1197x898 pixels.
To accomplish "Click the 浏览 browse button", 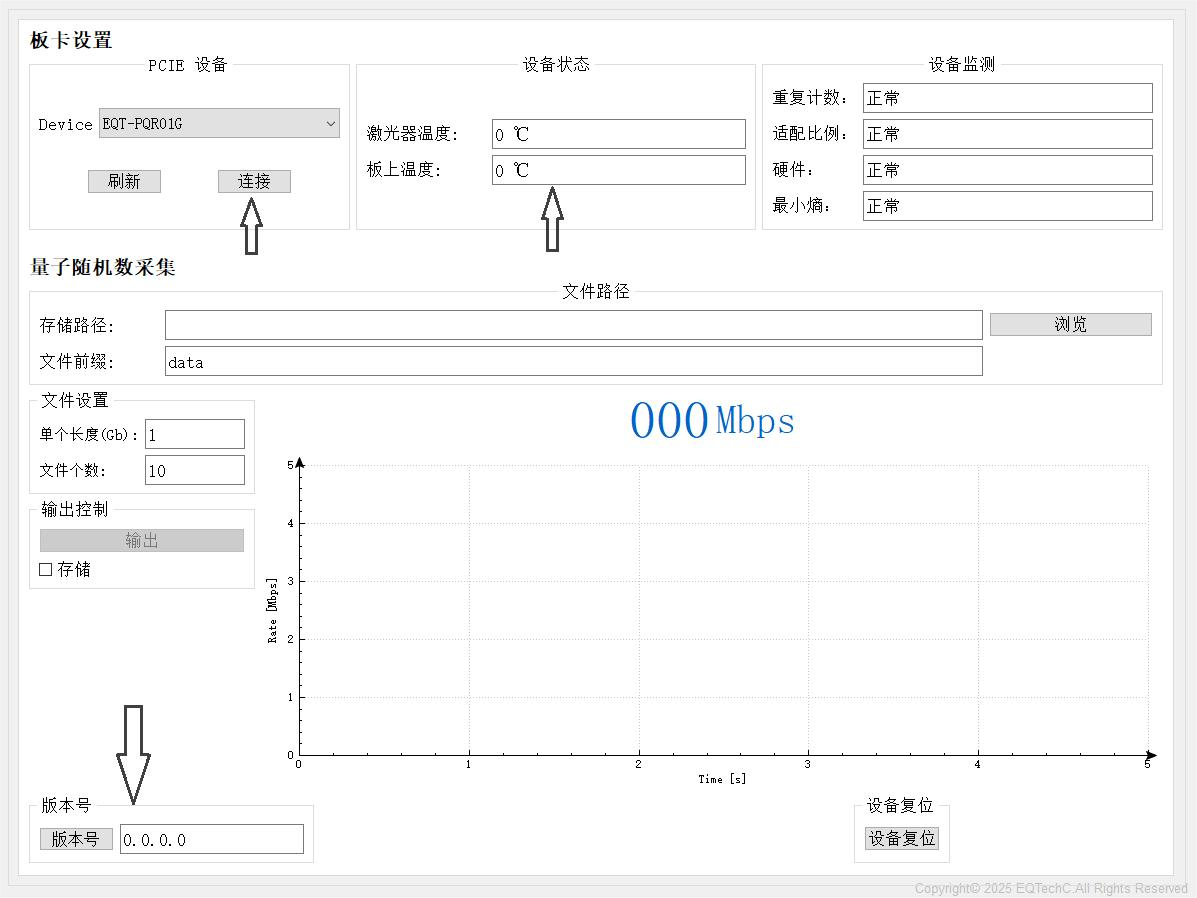I will coord(1070,324).
